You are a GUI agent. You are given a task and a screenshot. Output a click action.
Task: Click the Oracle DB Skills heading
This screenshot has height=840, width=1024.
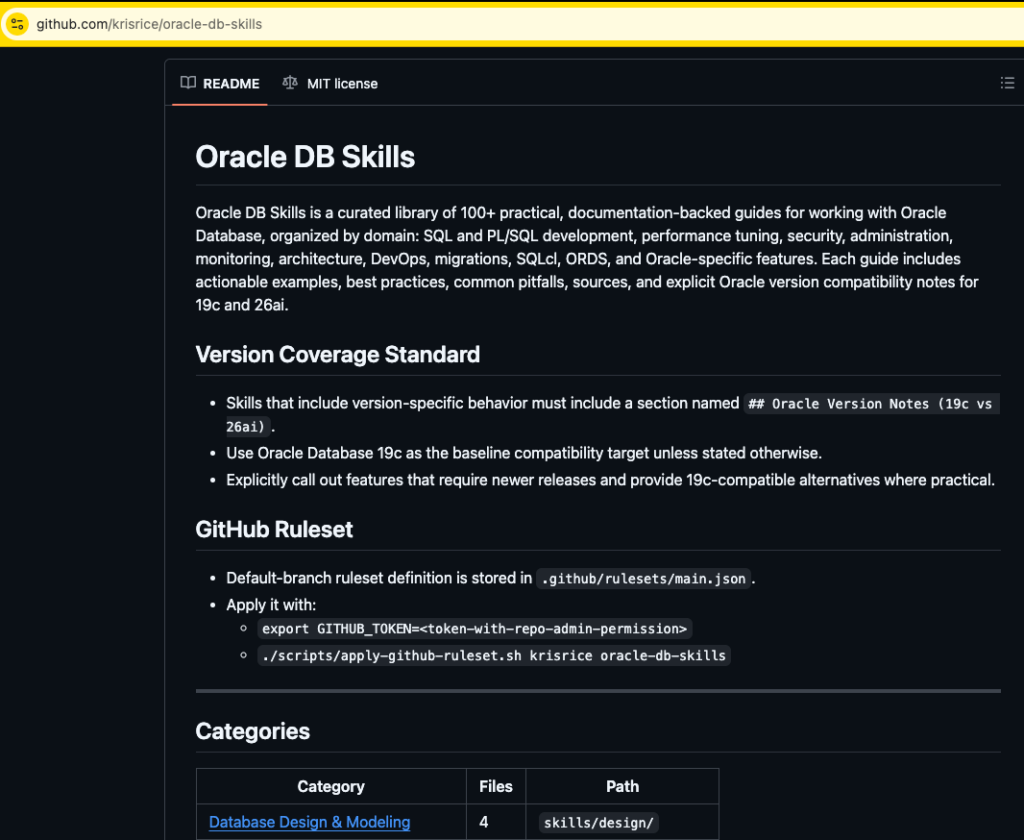coord(305,157)
